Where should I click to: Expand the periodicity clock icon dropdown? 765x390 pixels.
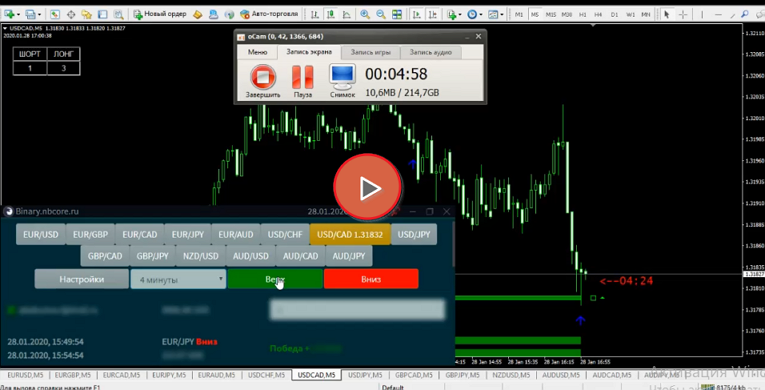pyautogui.click(x=482, y=15)
